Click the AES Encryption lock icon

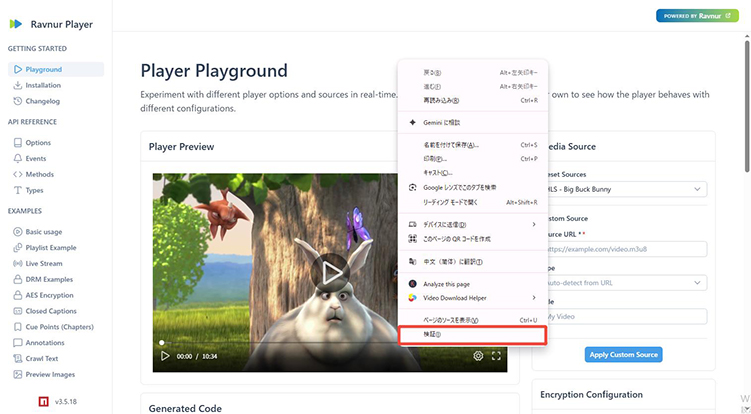(x=18, y=295)
